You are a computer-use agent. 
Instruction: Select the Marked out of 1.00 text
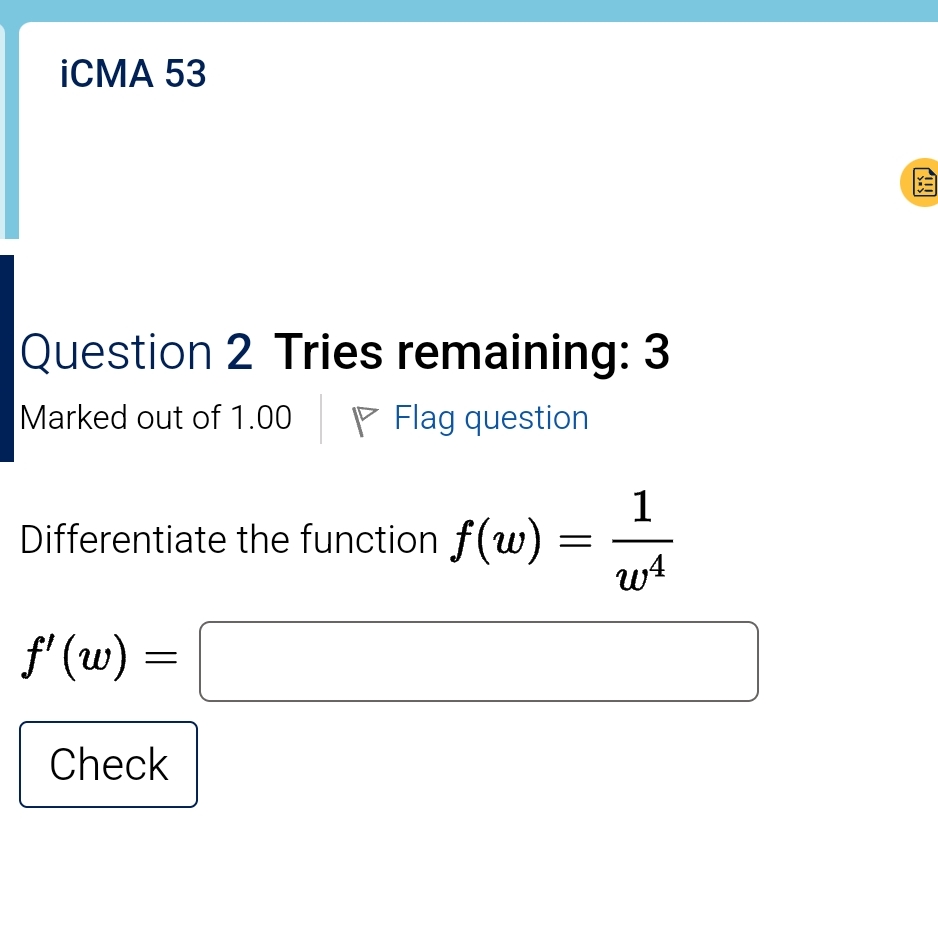click(156, 418)
